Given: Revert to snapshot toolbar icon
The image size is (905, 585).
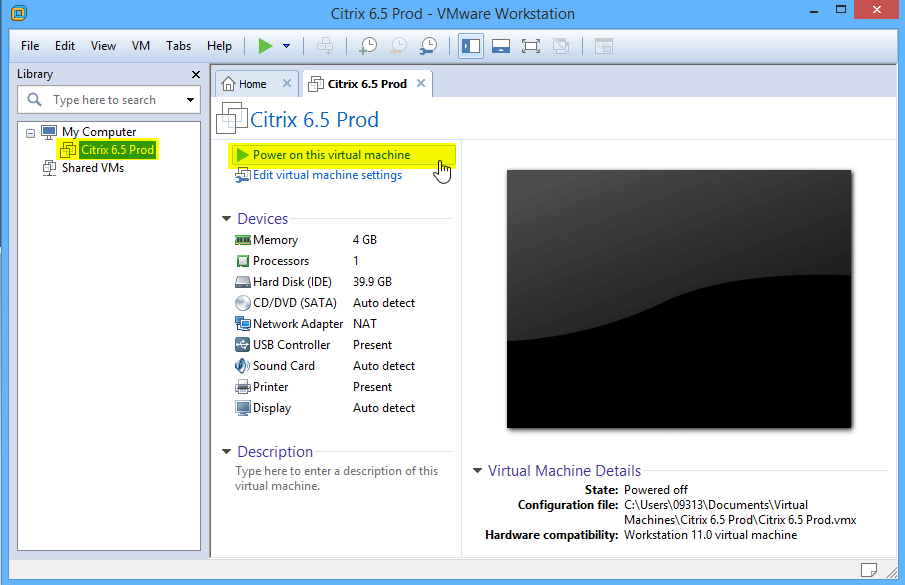Looking at the screenshot, I should tap(398, 46).
